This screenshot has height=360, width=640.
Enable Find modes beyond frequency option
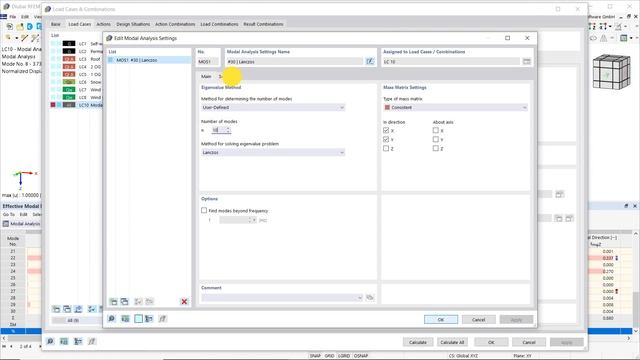[204, 210]
